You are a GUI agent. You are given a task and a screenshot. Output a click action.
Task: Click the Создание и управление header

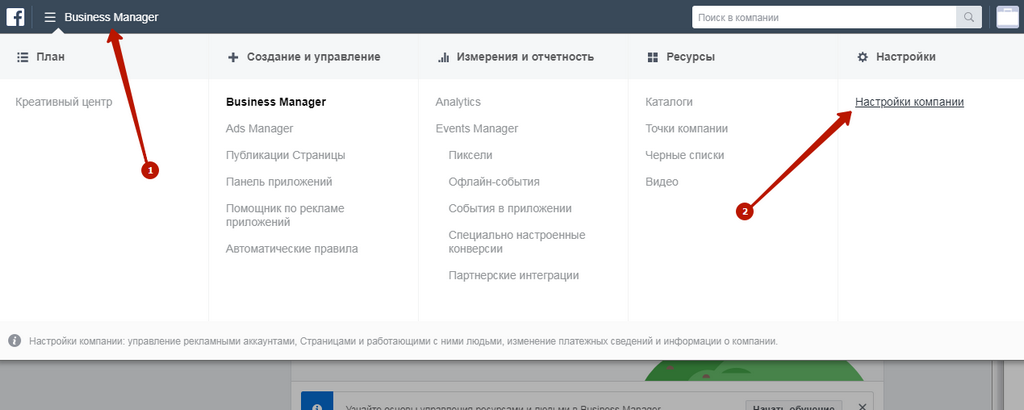(x=313, y=57)
